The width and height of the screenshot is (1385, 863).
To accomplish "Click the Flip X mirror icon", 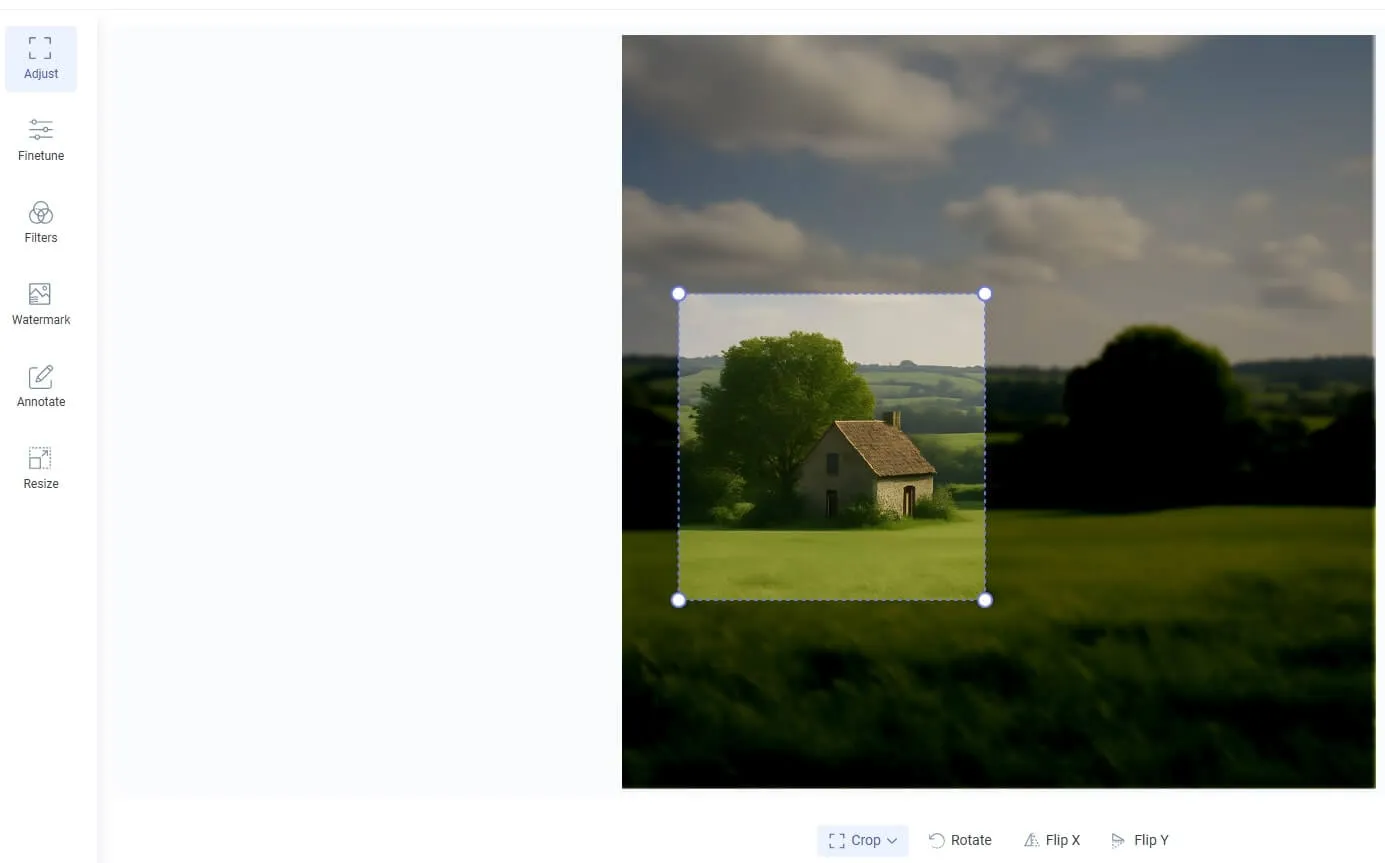I will [1031, 840].
